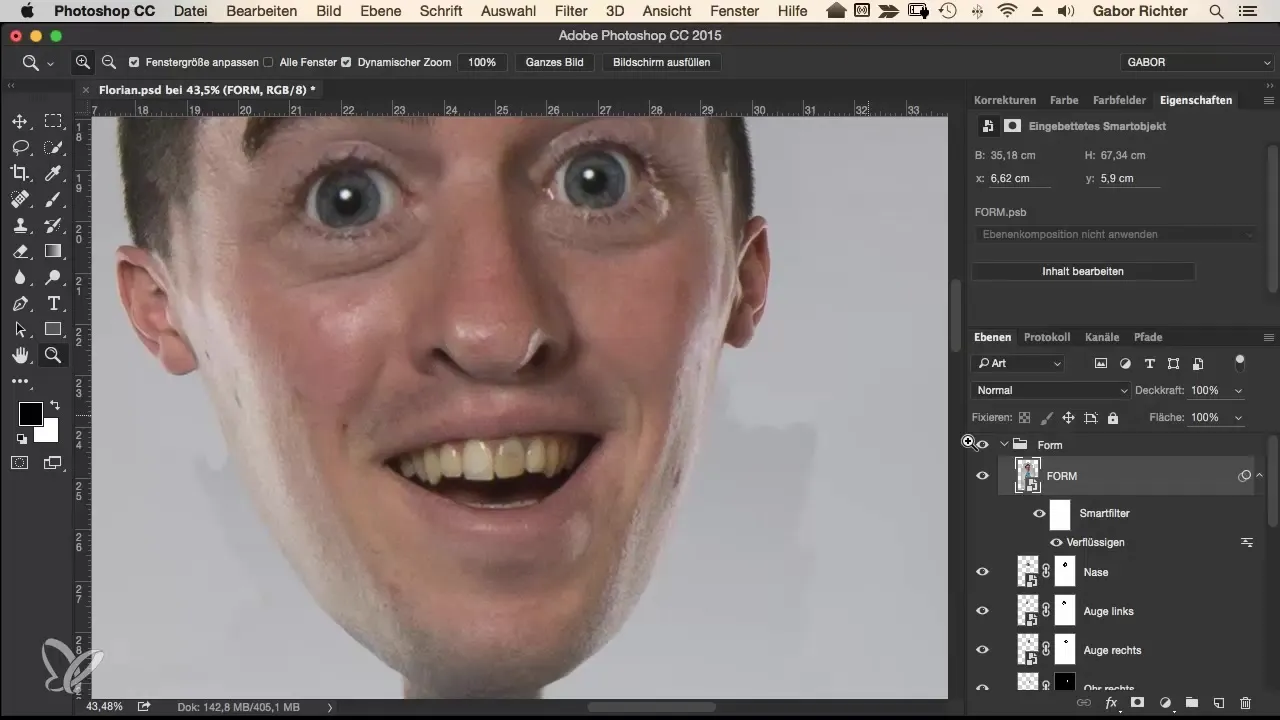The image size is (1280, 720).
Task: Delete layer with the trash icon
Action: tap(1245, 704)
